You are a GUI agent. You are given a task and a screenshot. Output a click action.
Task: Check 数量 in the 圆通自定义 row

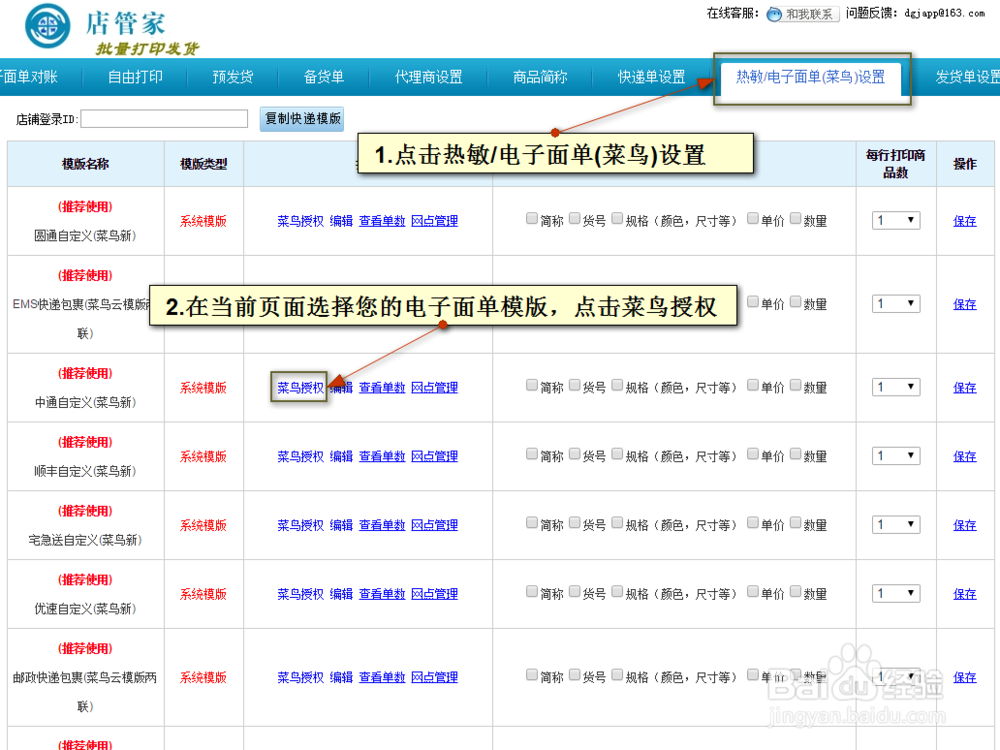[795, 219]
